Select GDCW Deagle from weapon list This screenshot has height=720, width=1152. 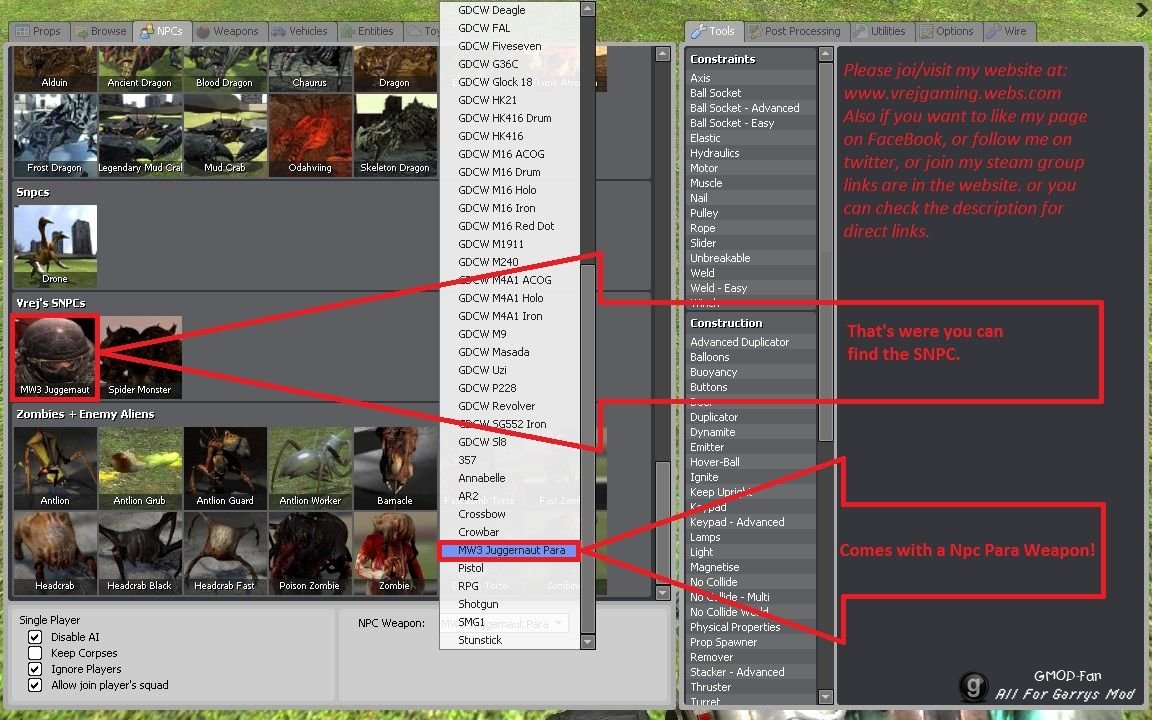point(510,10)
